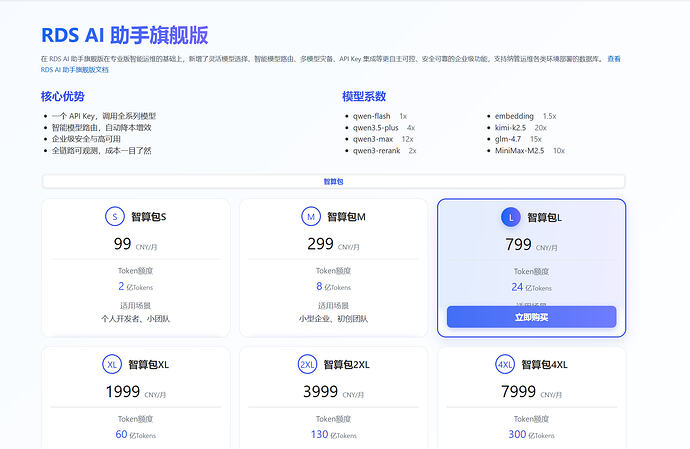Click the 智算包L card title
690x449 pixels.
(544, 217)
